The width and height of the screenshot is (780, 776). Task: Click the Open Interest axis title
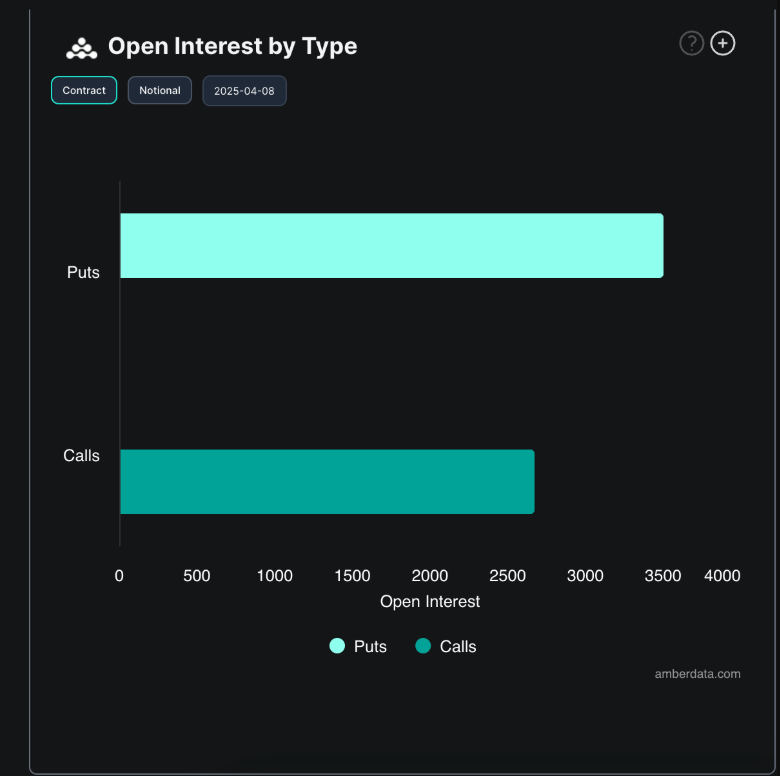430,602
